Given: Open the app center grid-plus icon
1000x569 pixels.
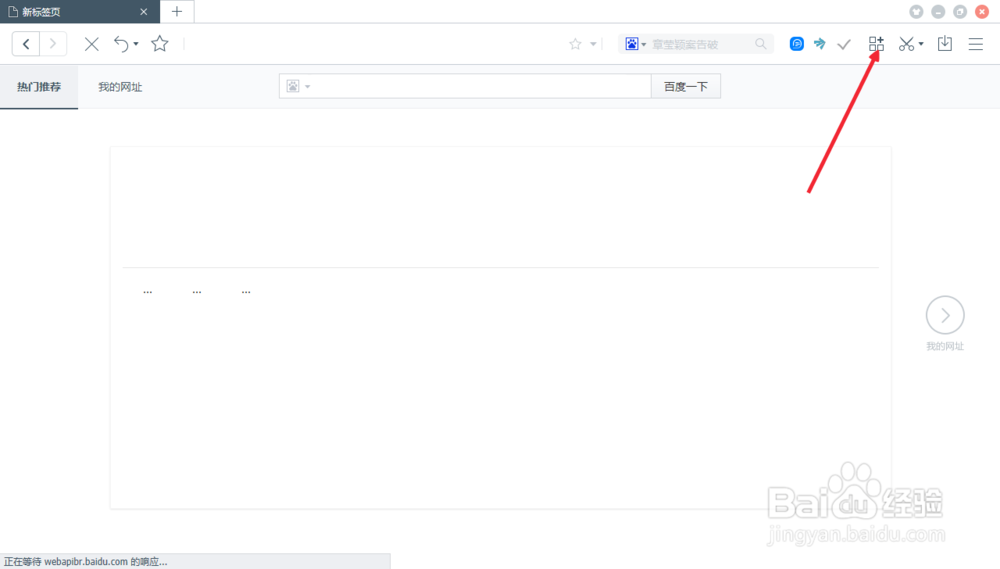Looking at the screenshot, I should tap(876, 43).
